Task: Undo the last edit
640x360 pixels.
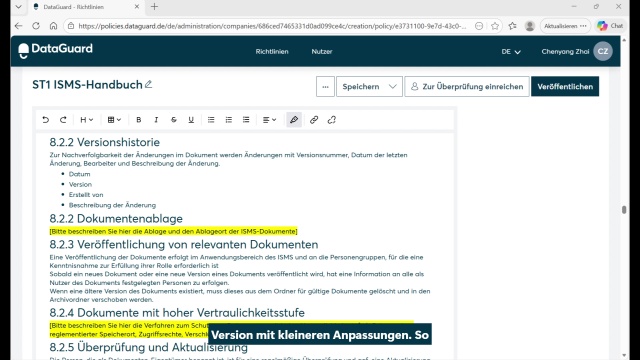Action: point(45,120)
